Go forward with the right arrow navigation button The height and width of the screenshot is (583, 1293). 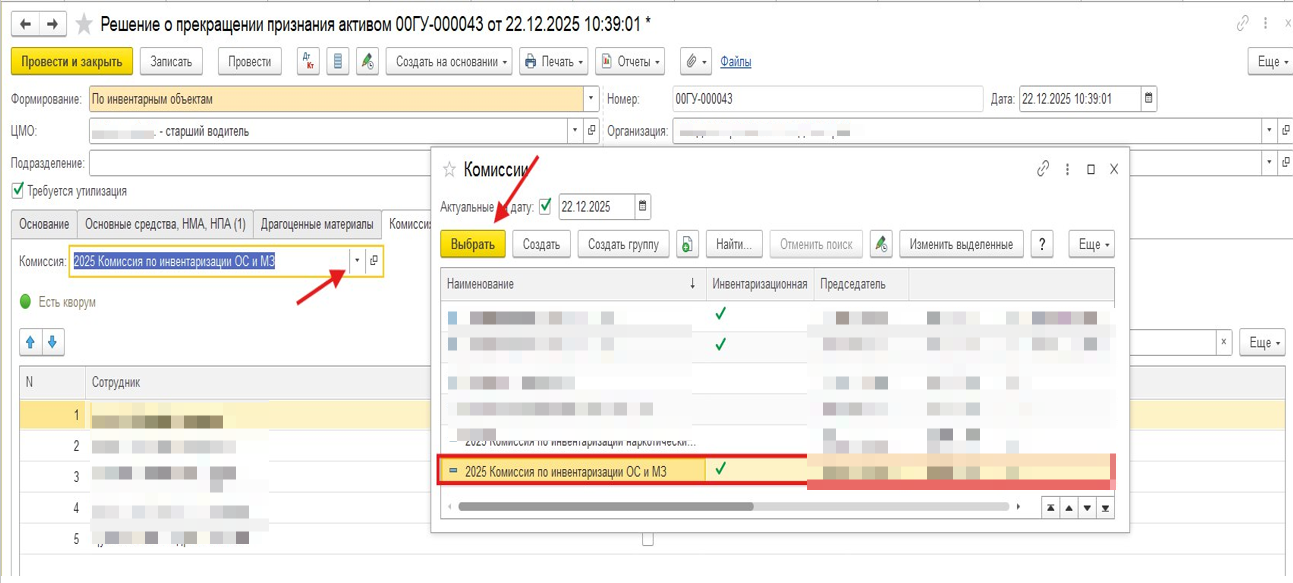pos(53,22)
